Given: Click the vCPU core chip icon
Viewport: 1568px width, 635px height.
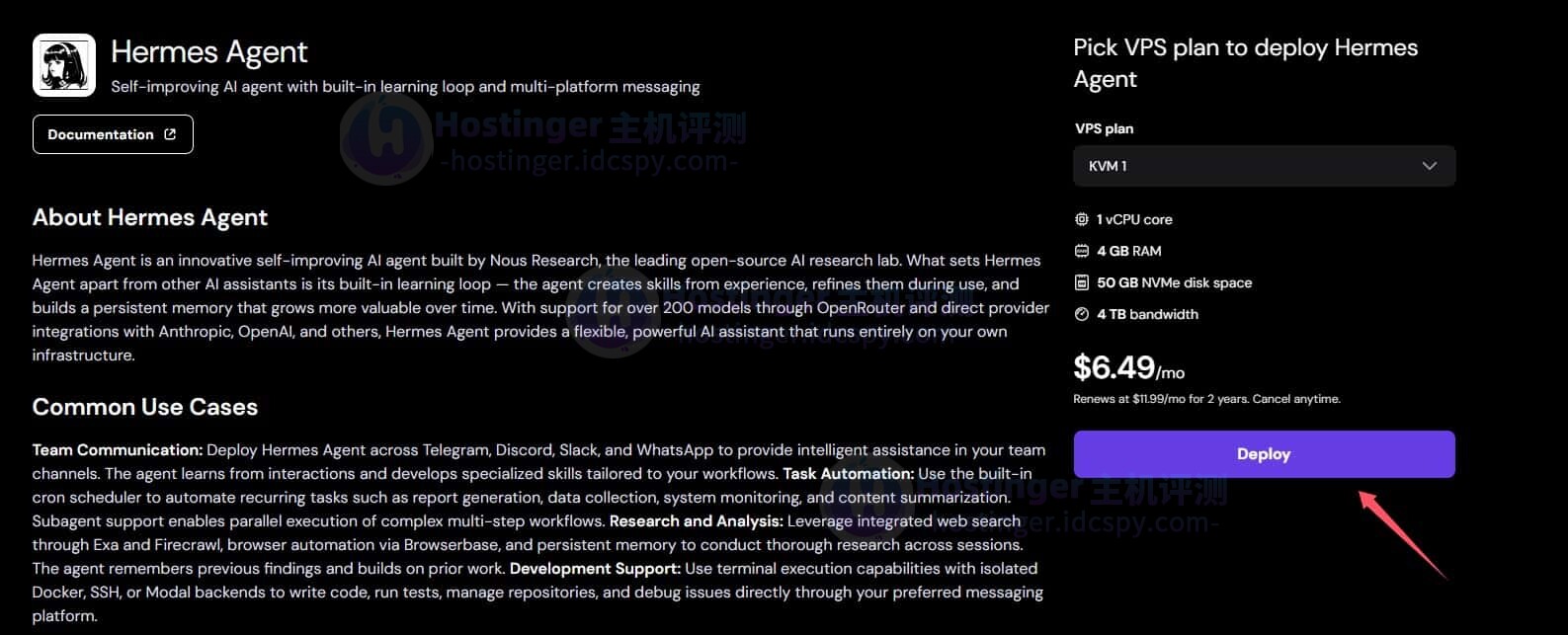Looking at the screenshot, I should [x=1082, y=219].
